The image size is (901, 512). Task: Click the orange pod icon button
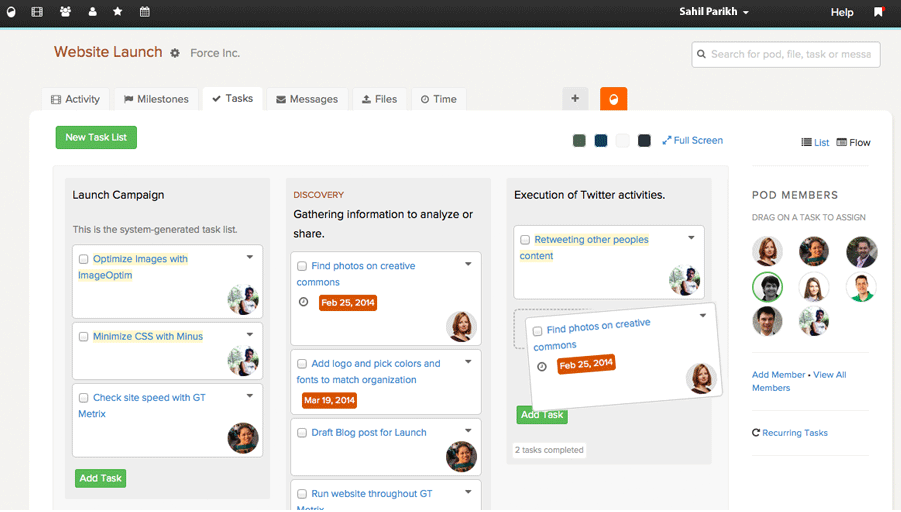click(x=613, y=99)
